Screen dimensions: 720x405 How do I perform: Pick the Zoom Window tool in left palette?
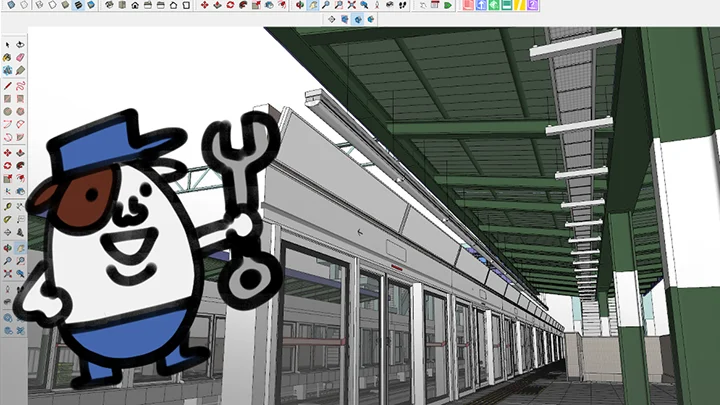[20, 261]
